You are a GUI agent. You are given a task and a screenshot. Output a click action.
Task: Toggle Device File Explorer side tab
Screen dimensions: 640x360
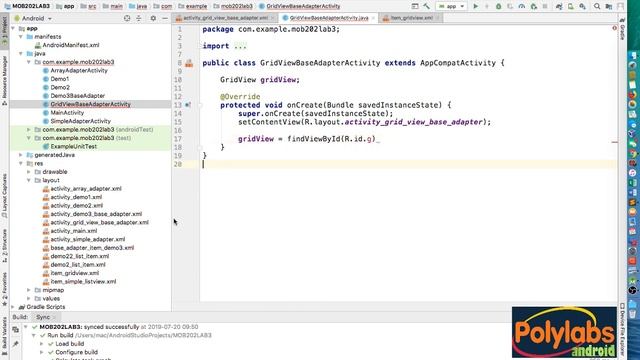click(622, 329)
